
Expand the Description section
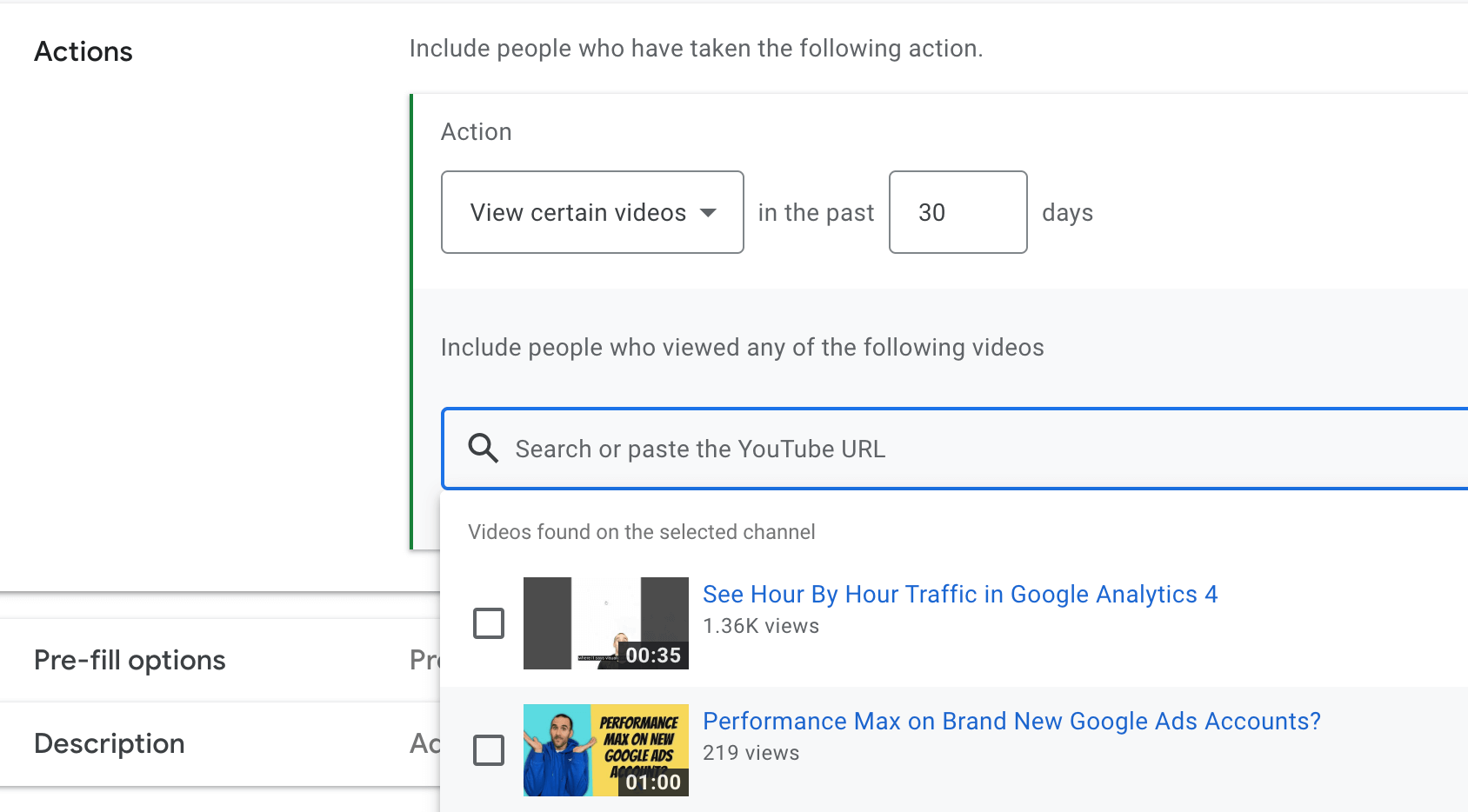tap(110, 744)
